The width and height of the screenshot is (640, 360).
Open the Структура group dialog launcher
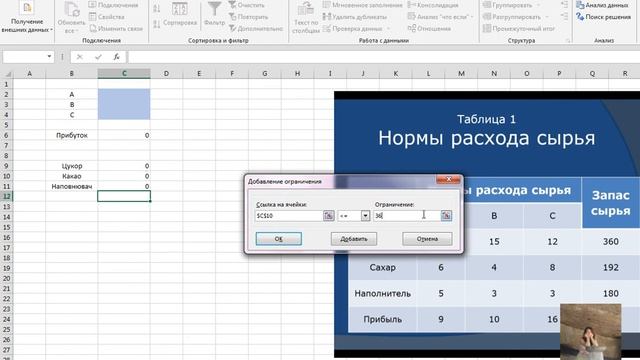click(567, 41)
